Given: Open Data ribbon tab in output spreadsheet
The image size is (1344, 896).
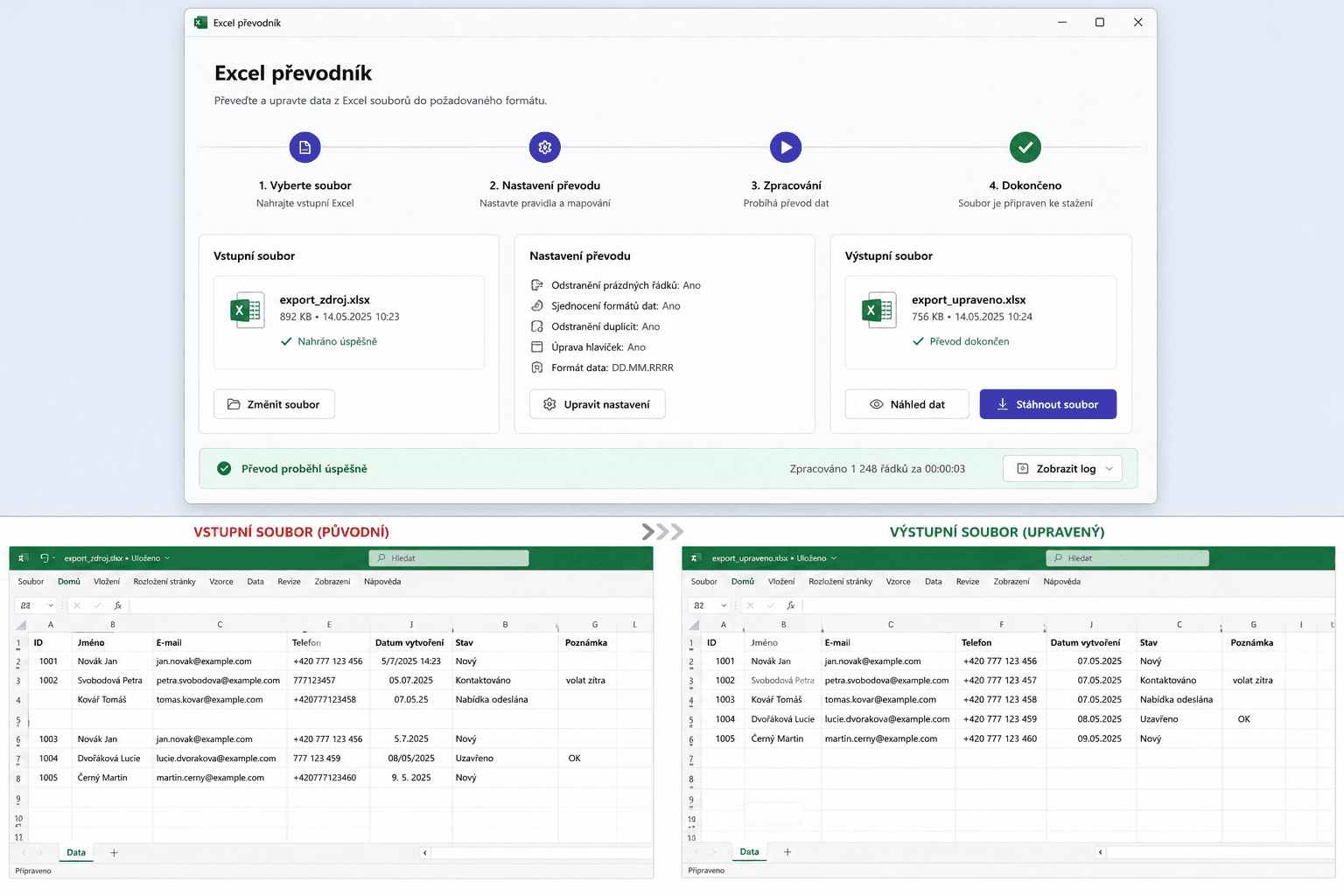Looking at the screenshot, I should 934,582.
